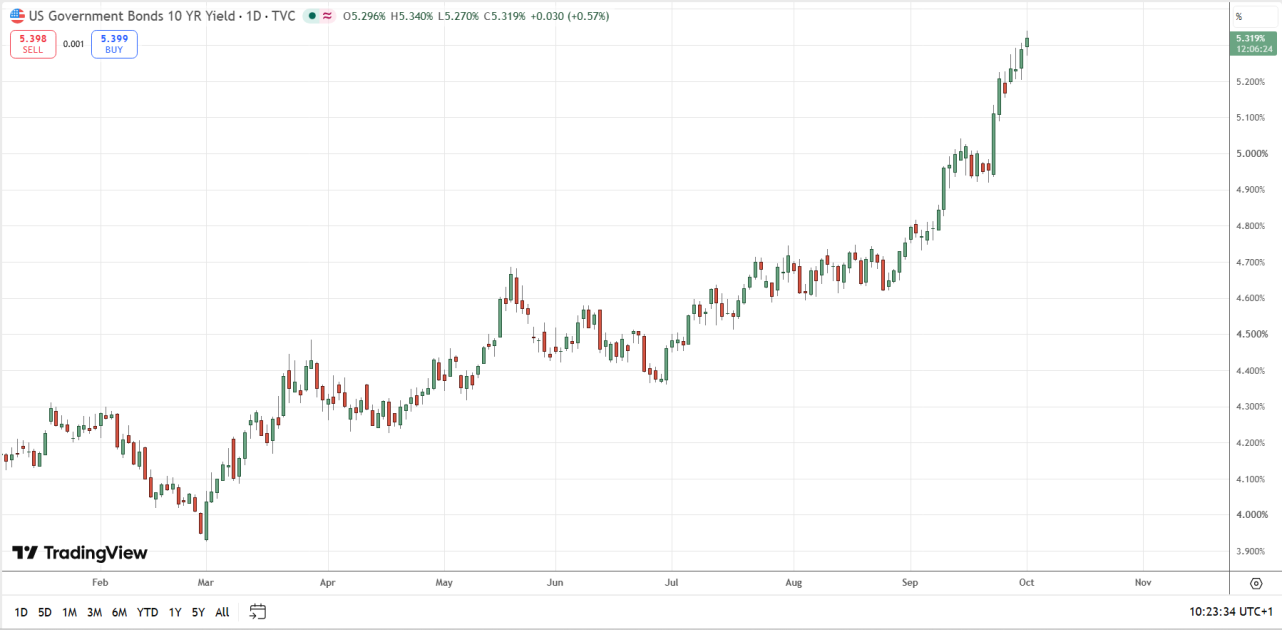1282x630 pixels.
Task: Select the 1Y time range
Action: pos(175,612)
